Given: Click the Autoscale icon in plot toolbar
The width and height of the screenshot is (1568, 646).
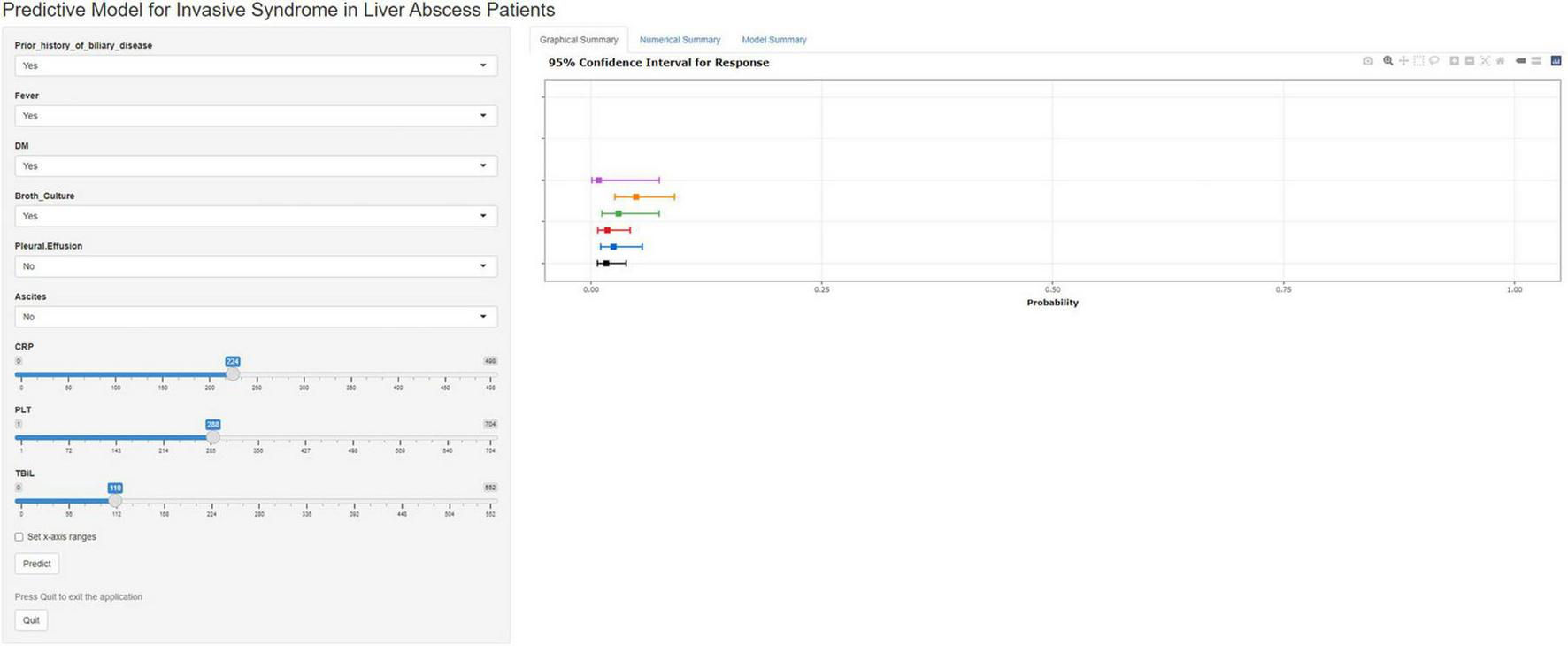Looking at the screenshot, I should [1485, 61].
